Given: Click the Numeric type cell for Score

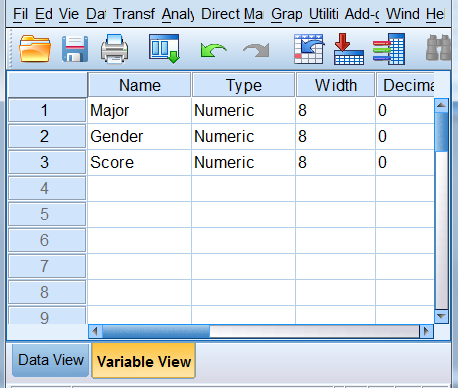Looking at the screenshot, I should (x=243, y=162).
